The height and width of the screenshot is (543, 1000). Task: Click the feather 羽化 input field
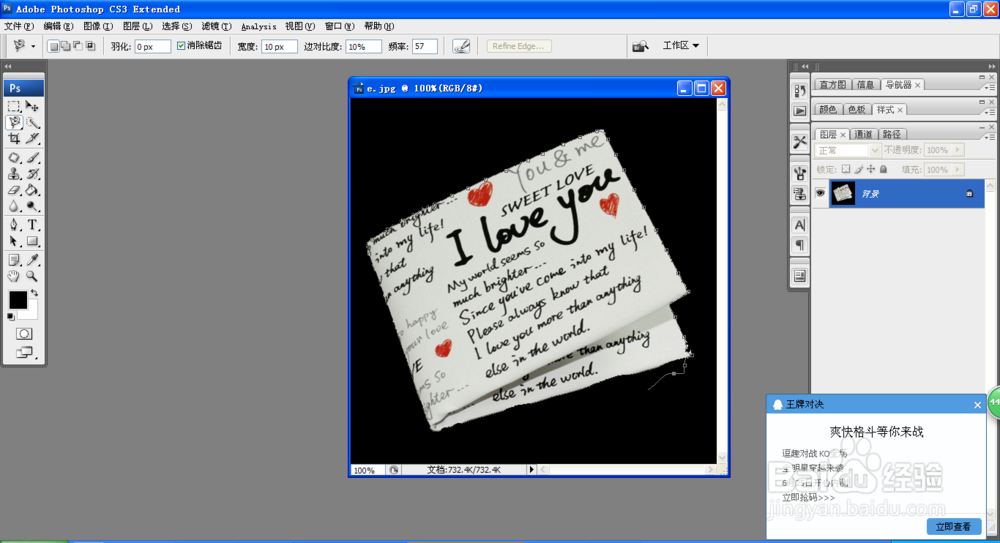coord(152,46)
